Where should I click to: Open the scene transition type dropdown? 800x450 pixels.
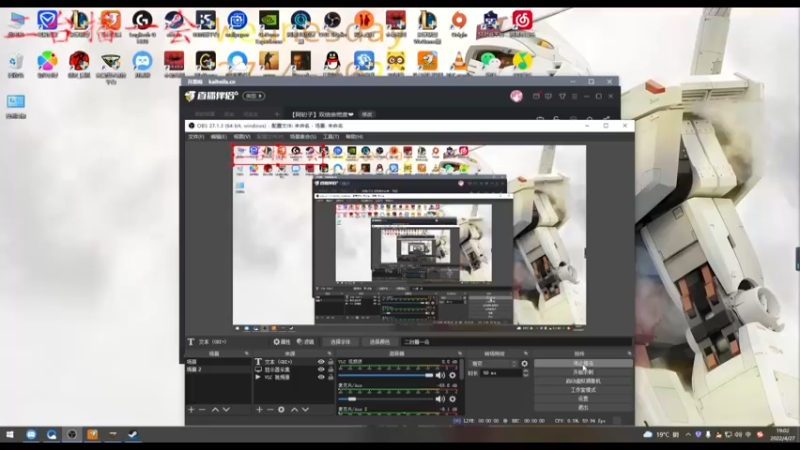coord(493,364)
